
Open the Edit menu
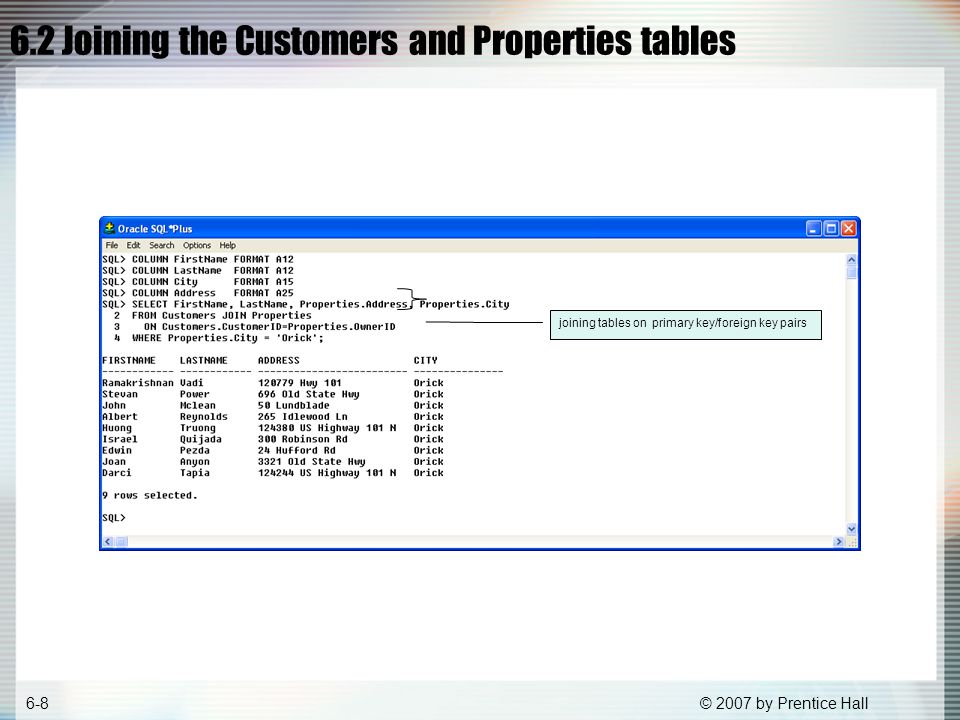133,246
